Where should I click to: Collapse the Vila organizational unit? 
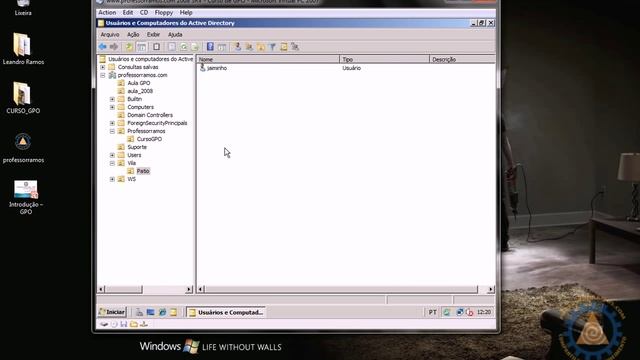click(x=112, y=163)
